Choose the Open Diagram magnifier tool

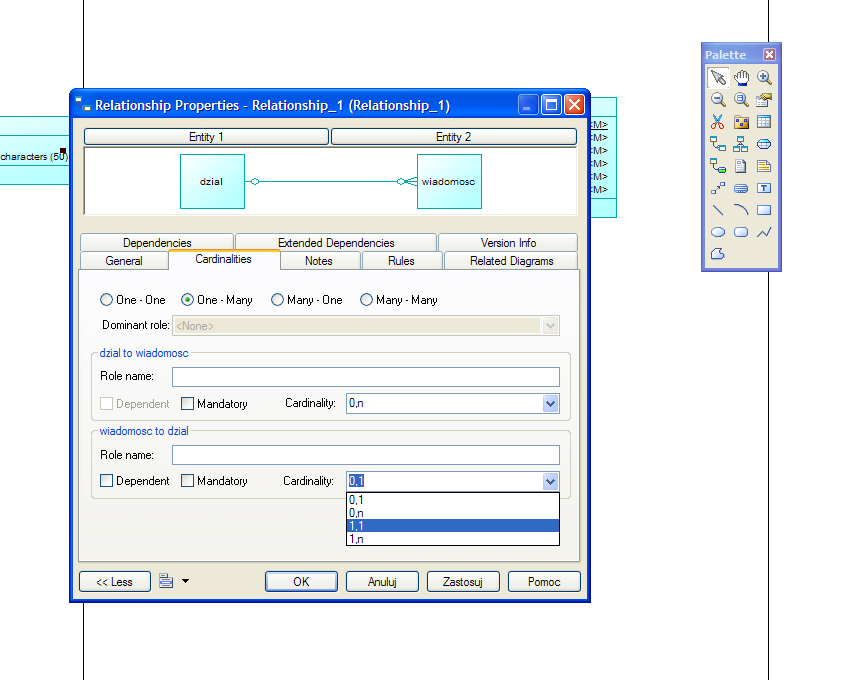click(741, 99)
